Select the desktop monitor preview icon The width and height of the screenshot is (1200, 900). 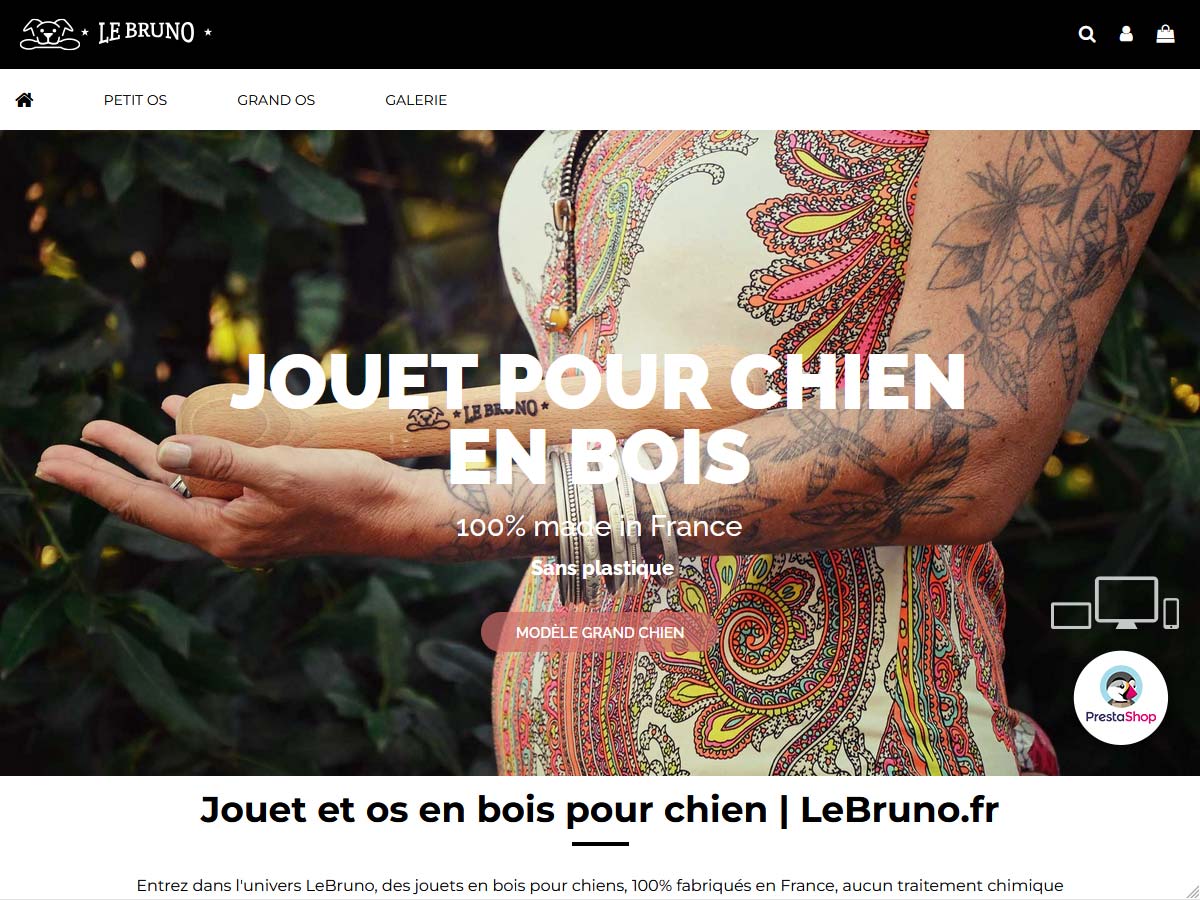coord(1126,603)
